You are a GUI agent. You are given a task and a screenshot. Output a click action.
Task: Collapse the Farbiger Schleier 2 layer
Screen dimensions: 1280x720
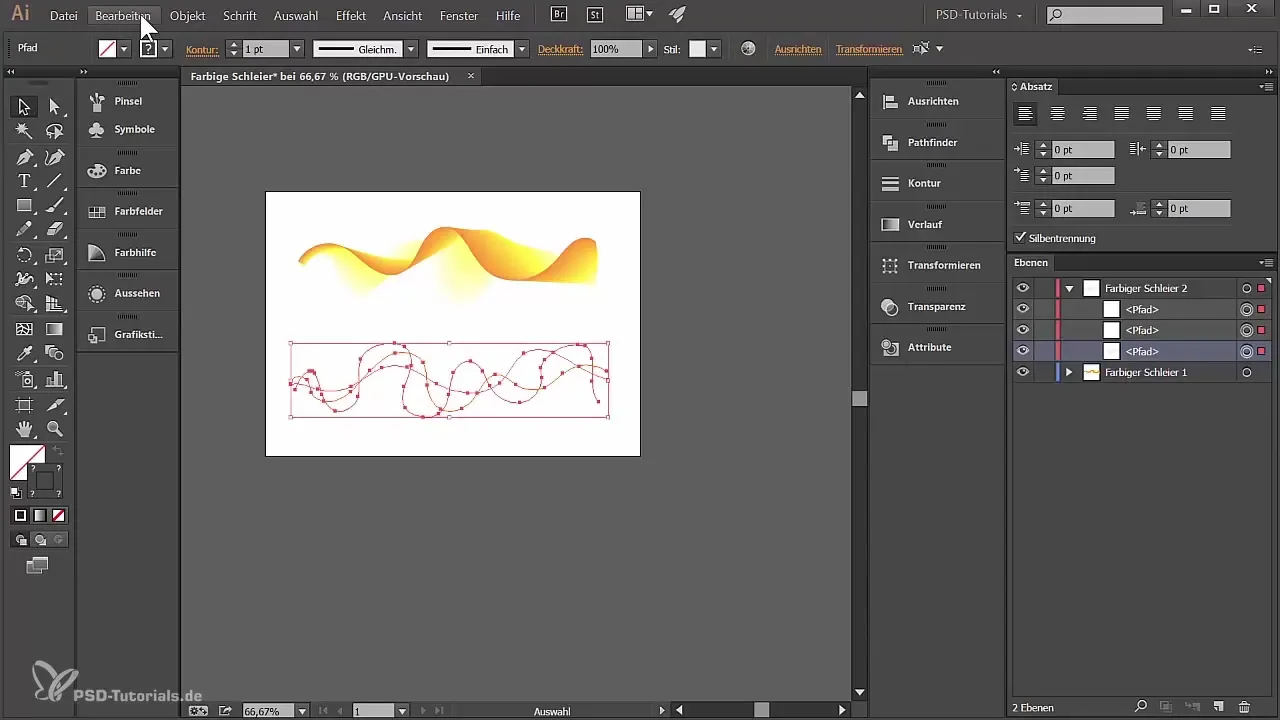pyautogui.click(x=1069, y=288)
